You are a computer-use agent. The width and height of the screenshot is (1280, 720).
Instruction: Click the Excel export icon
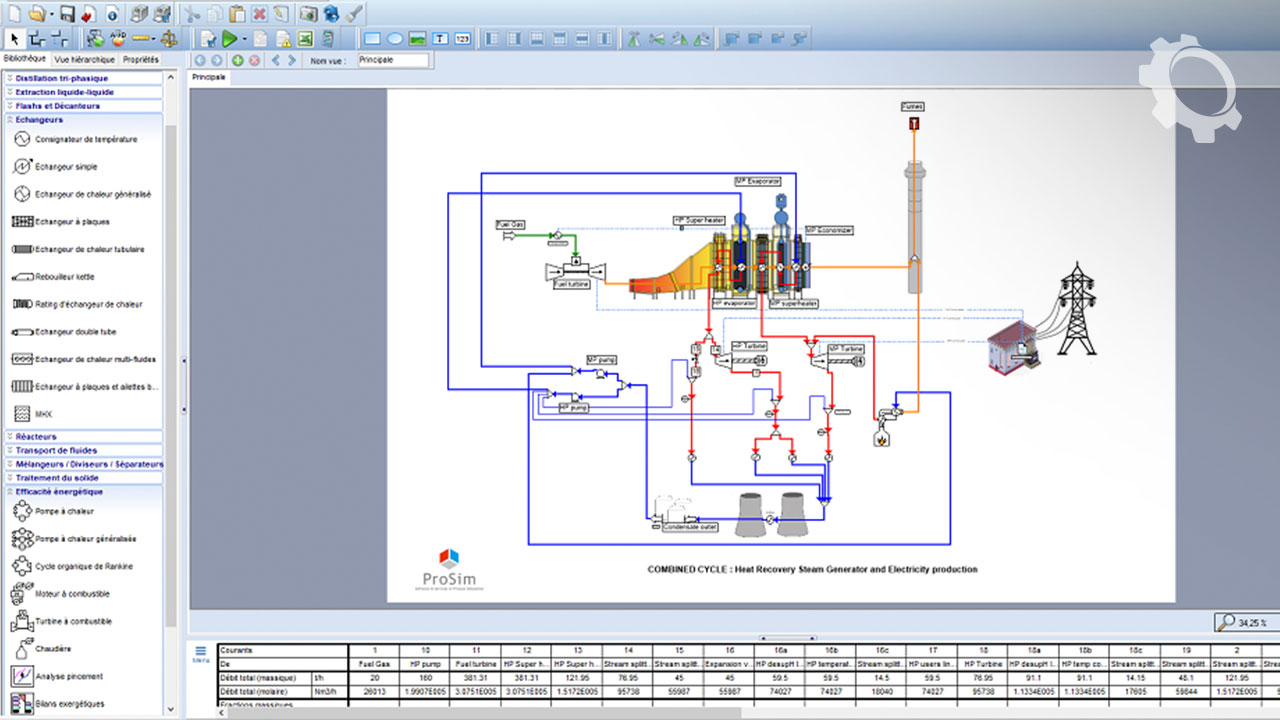304,39
